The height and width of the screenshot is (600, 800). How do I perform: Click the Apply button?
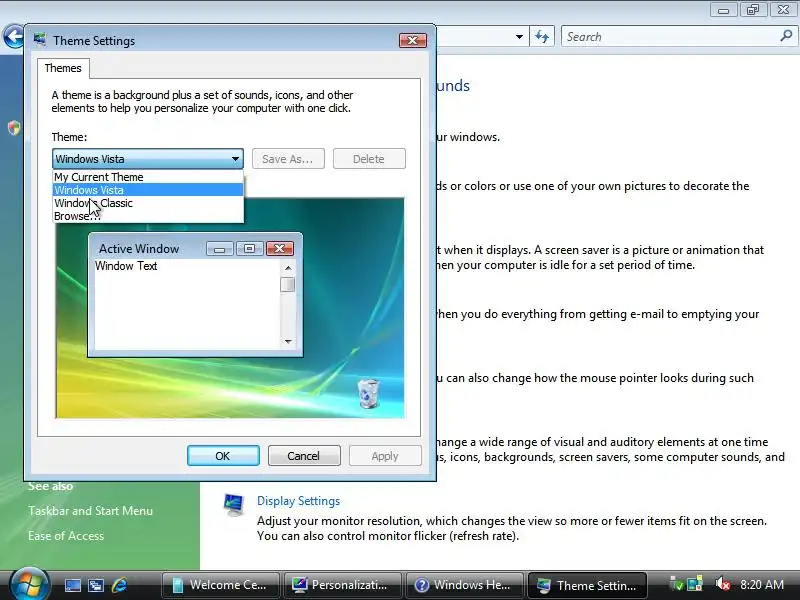point(385,456)
